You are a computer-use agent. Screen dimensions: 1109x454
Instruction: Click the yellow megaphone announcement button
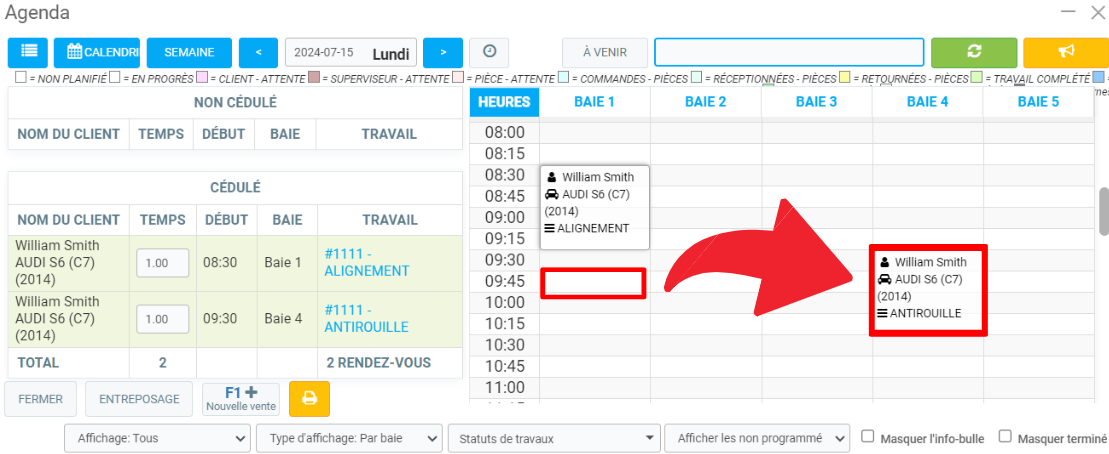[x=1065, y=52]
